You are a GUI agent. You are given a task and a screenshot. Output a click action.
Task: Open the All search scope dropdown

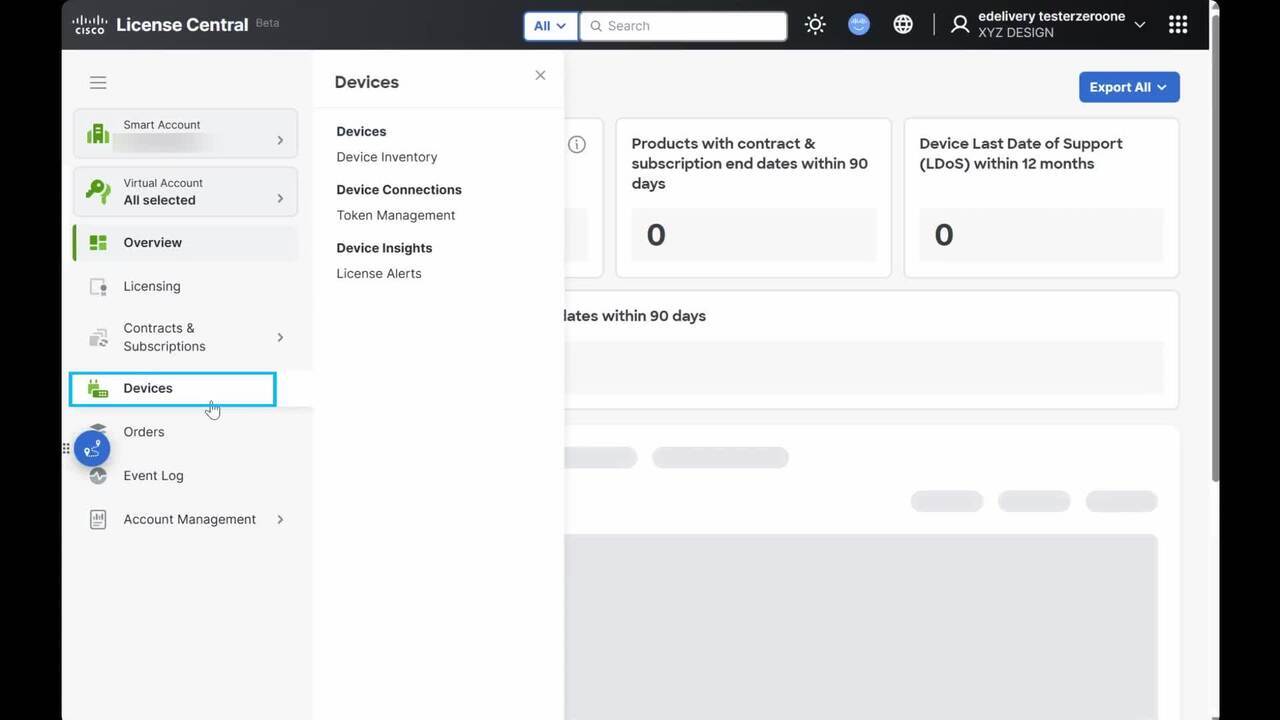[550, 26]
